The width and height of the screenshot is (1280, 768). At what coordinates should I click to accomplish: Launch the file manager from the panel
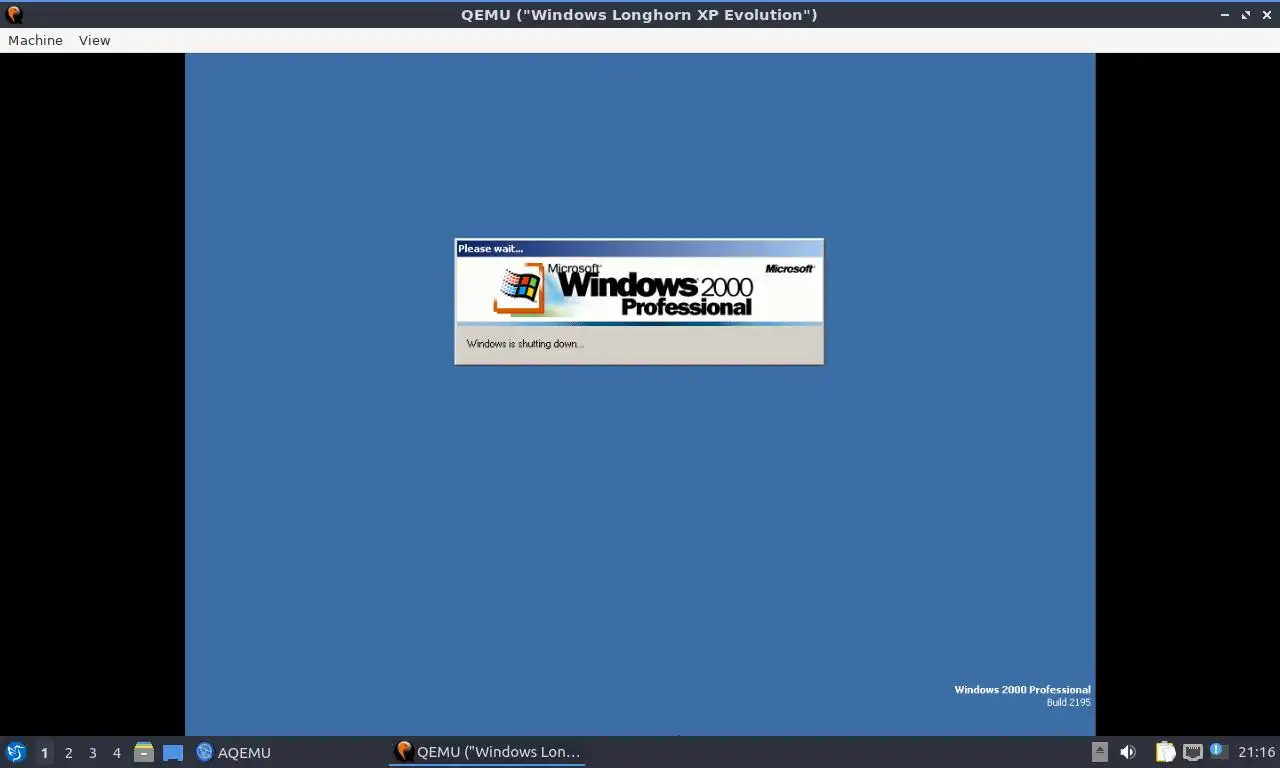click(x=144, y=752)
